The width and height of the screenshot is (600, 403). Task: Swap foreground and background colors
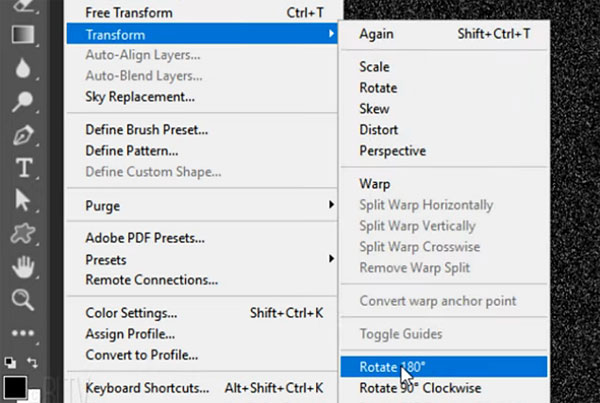[32, 362]
